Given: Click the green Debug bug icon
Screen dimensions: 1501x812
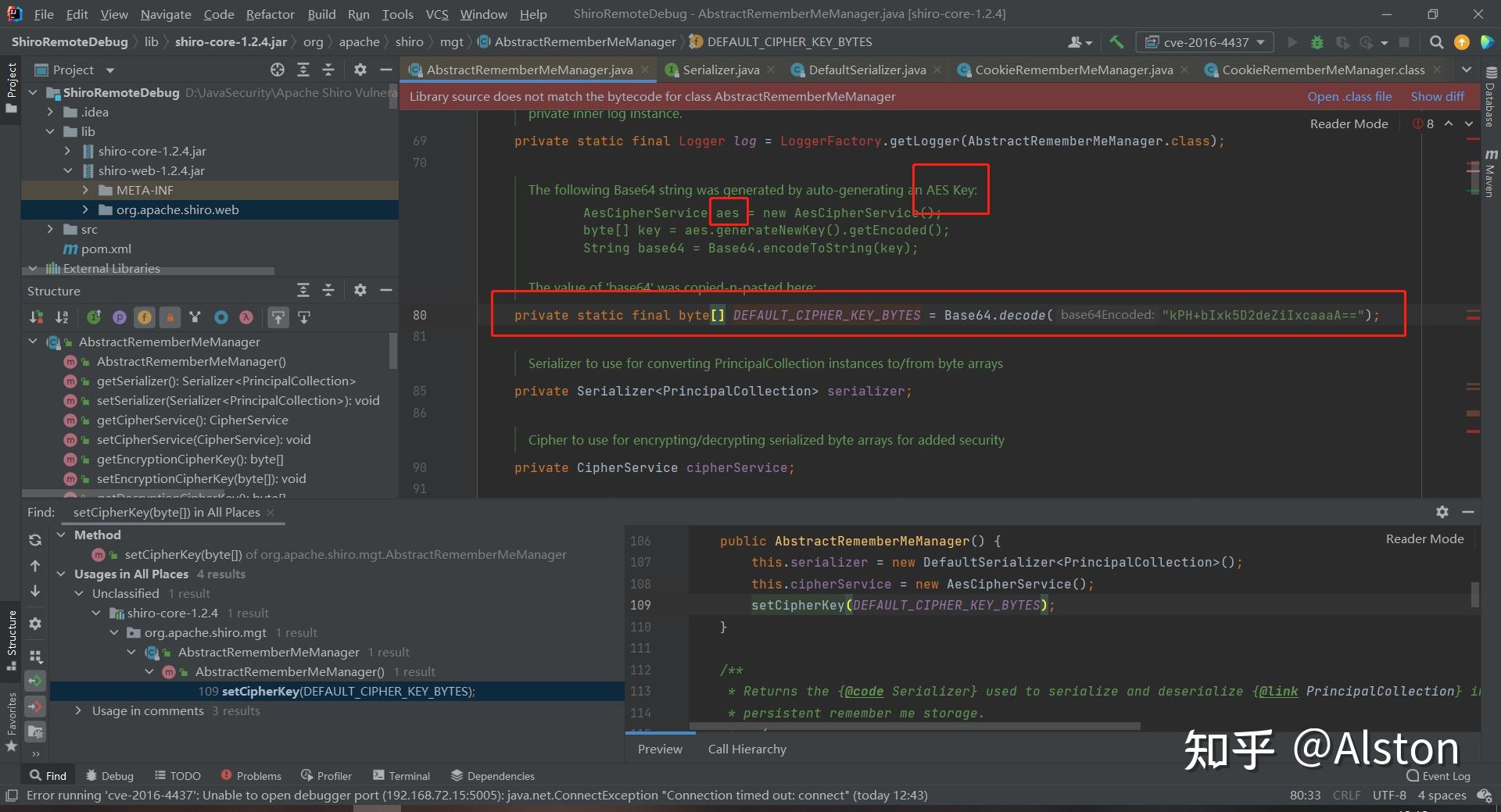Looking at the screenshot, I should point(1317,42).
